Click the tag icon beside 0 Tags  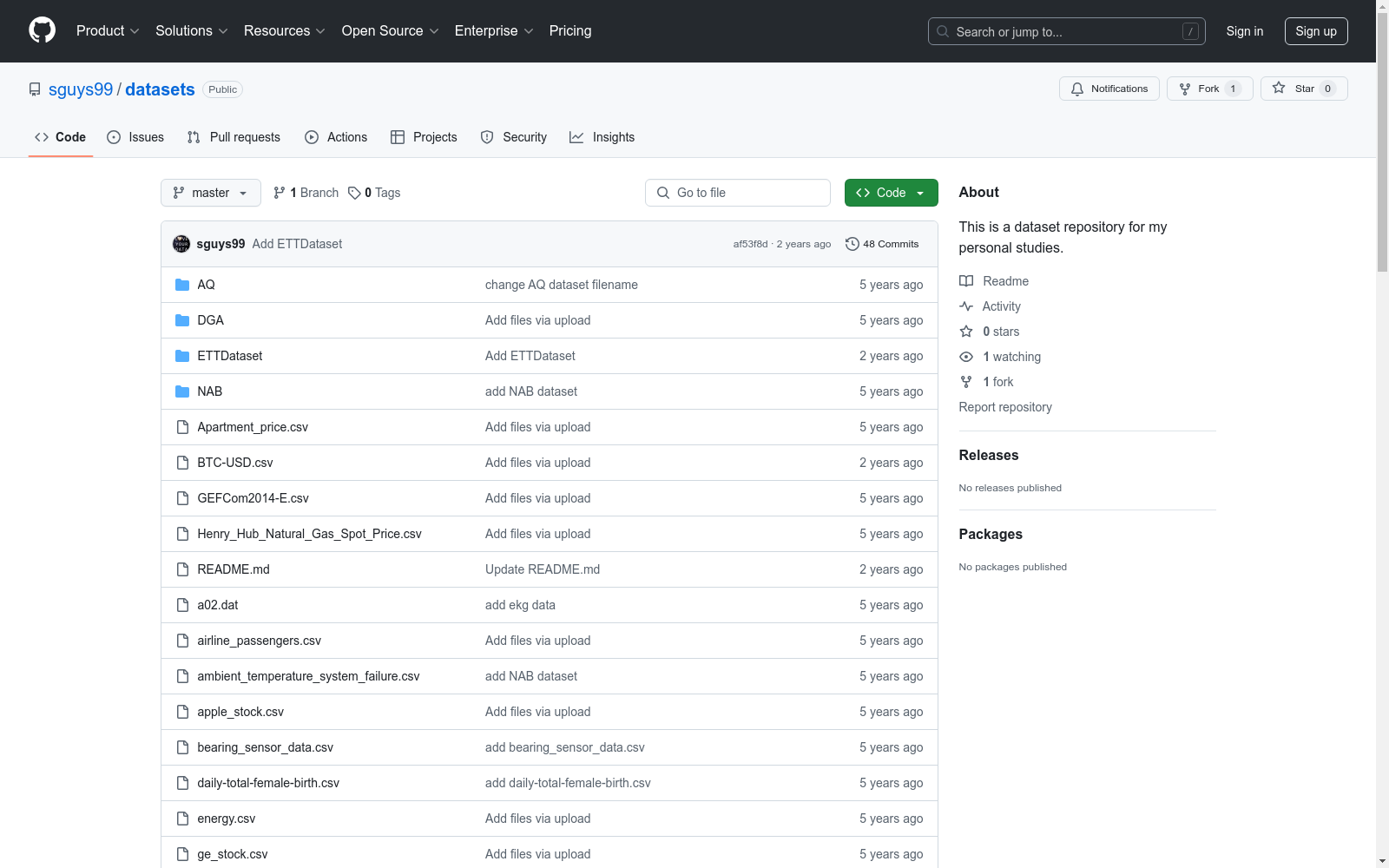(x=354, y=193)
